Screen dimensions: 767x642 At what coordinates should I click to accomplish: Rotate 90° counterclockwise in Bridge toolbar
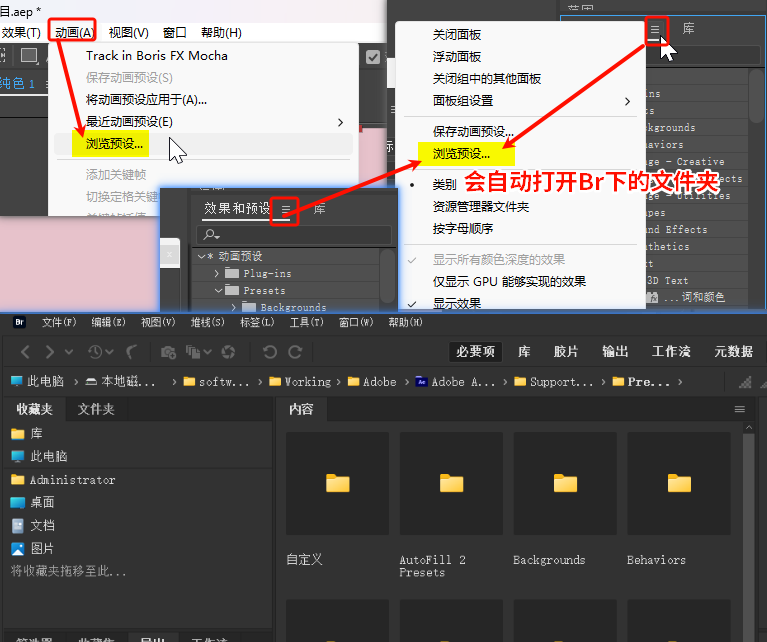(270, 352)
